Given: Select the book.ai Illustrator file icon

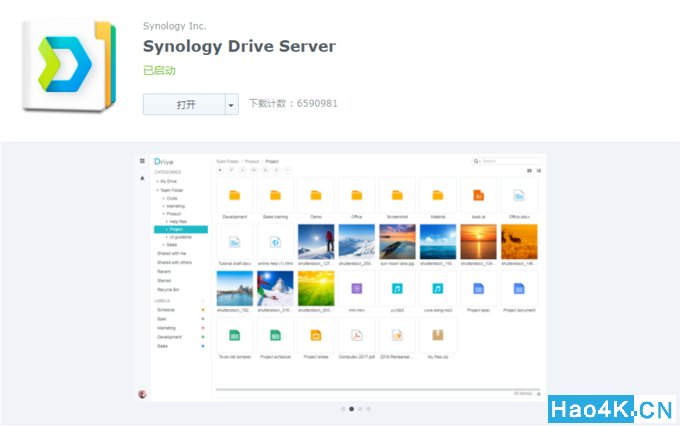Looking at the screenshot, I should [x=478, y=196].
